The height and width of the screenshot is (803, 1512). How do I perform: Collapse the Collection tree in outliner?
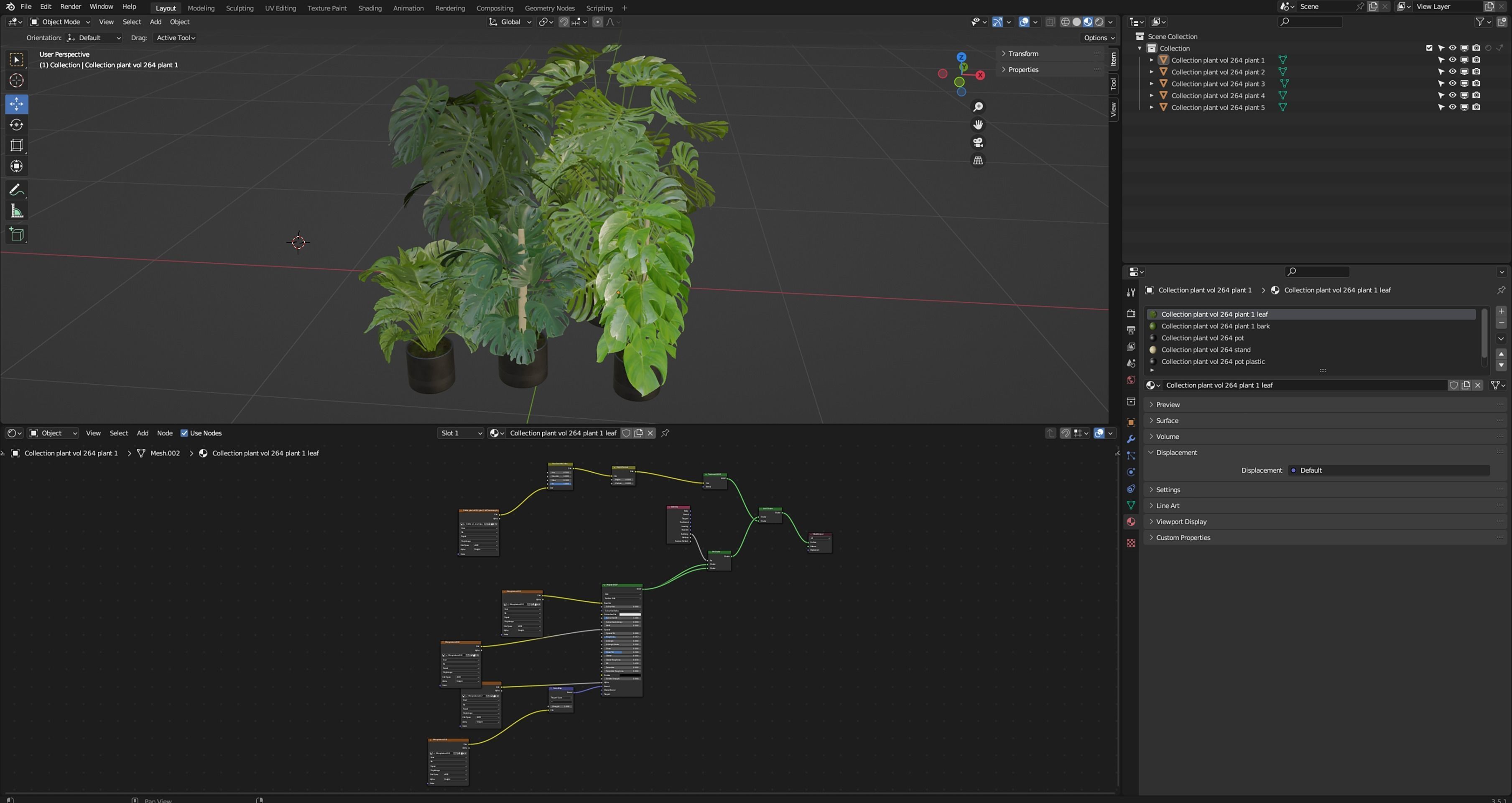click(1139, 48)
